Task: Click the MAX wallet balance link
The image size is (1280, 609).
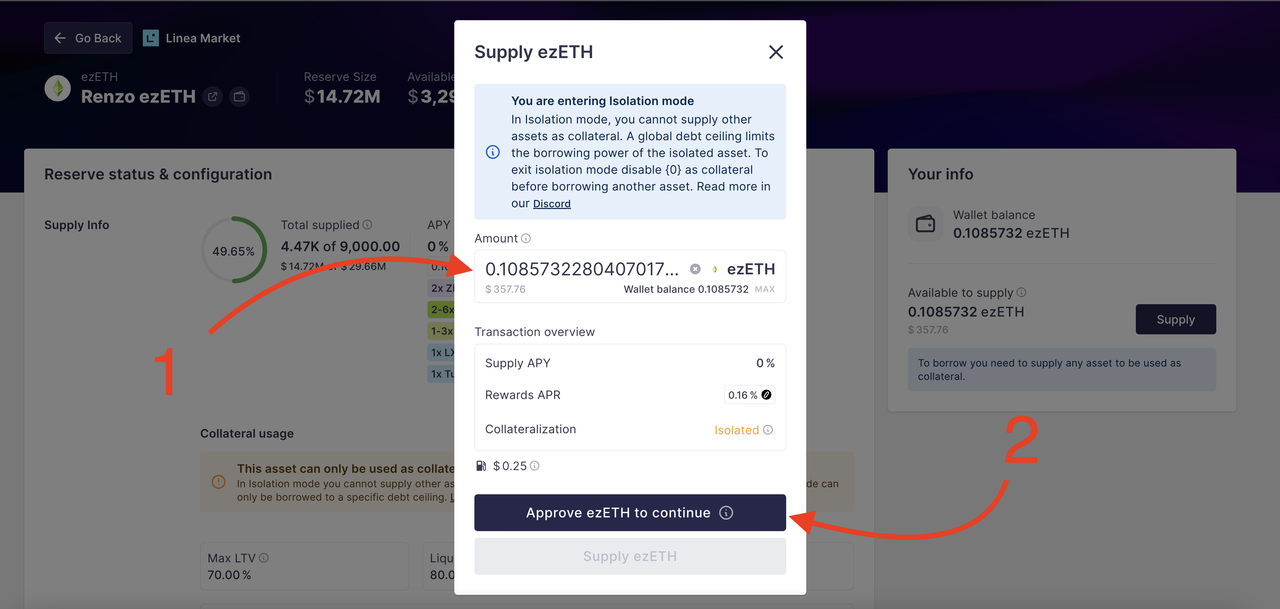Action: pyautogui.click(x=764, y=290)
